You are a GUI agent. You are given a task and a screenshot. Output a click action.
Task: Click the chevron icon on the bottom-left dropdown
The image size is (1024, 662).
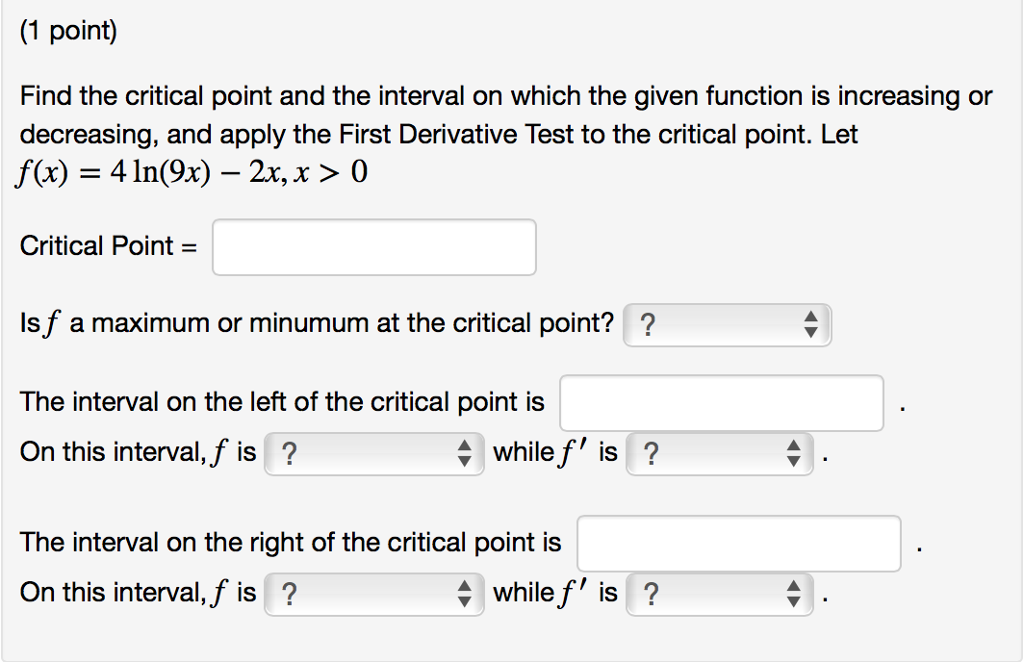(x=466, y=593)
